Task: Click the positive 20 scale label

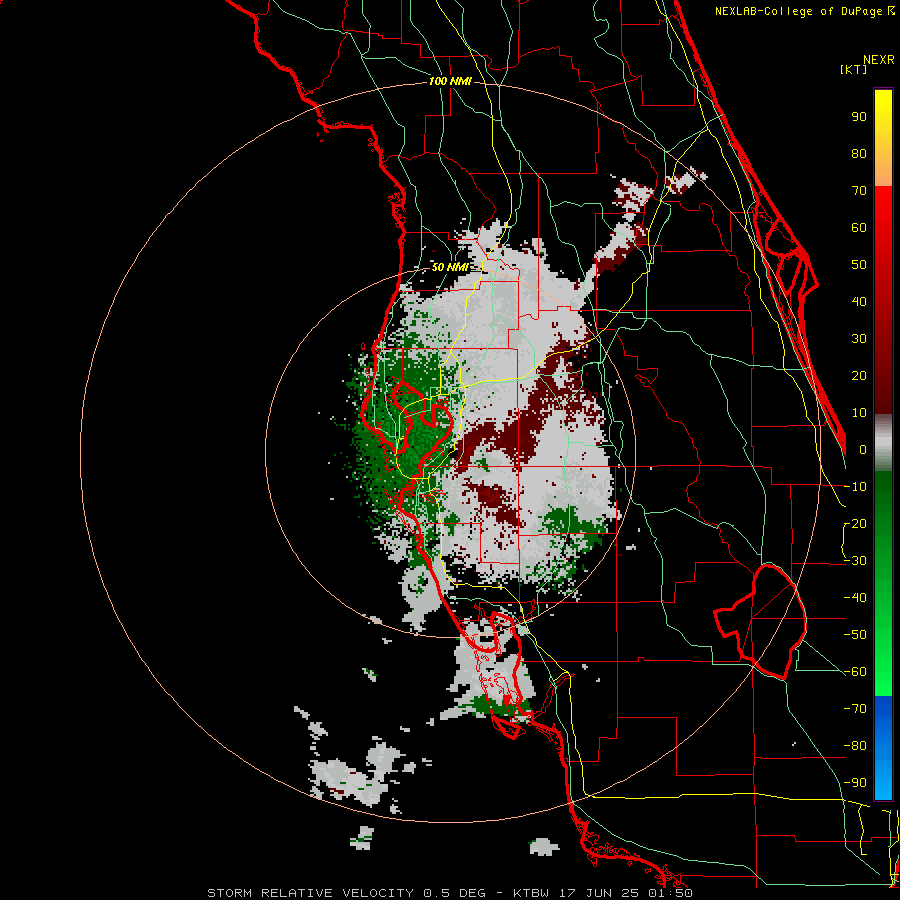Action: point(859,376)
